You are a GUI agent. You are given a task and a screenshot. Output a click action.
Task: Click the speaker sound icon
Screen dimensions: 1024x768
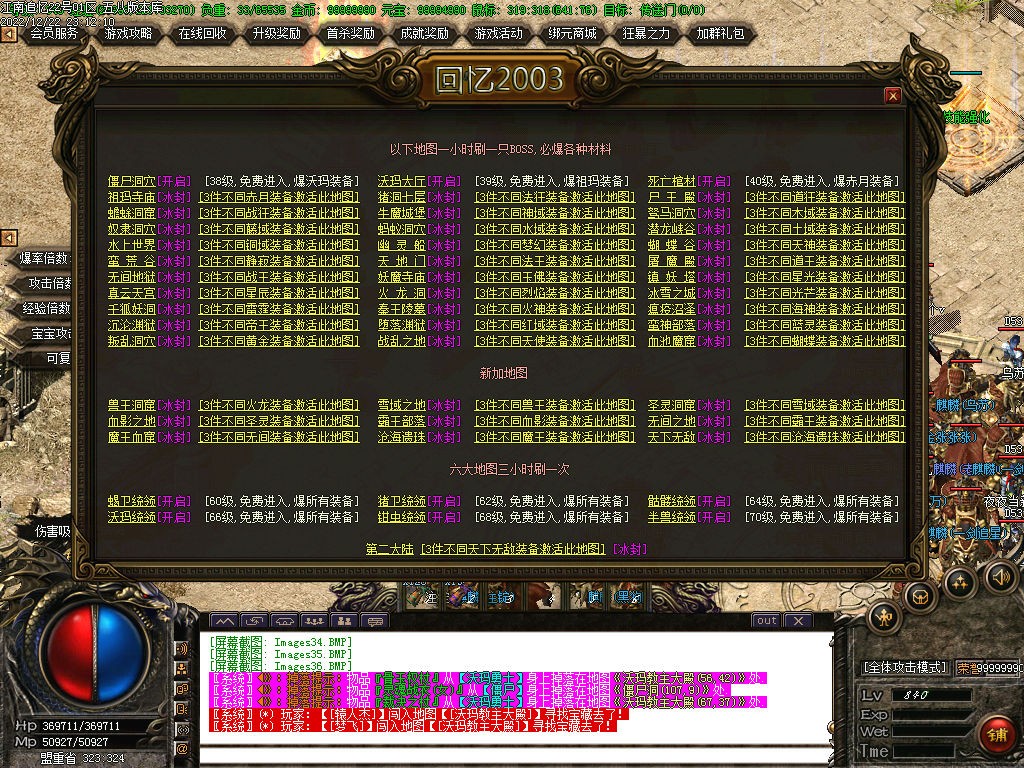(1001, 576)
